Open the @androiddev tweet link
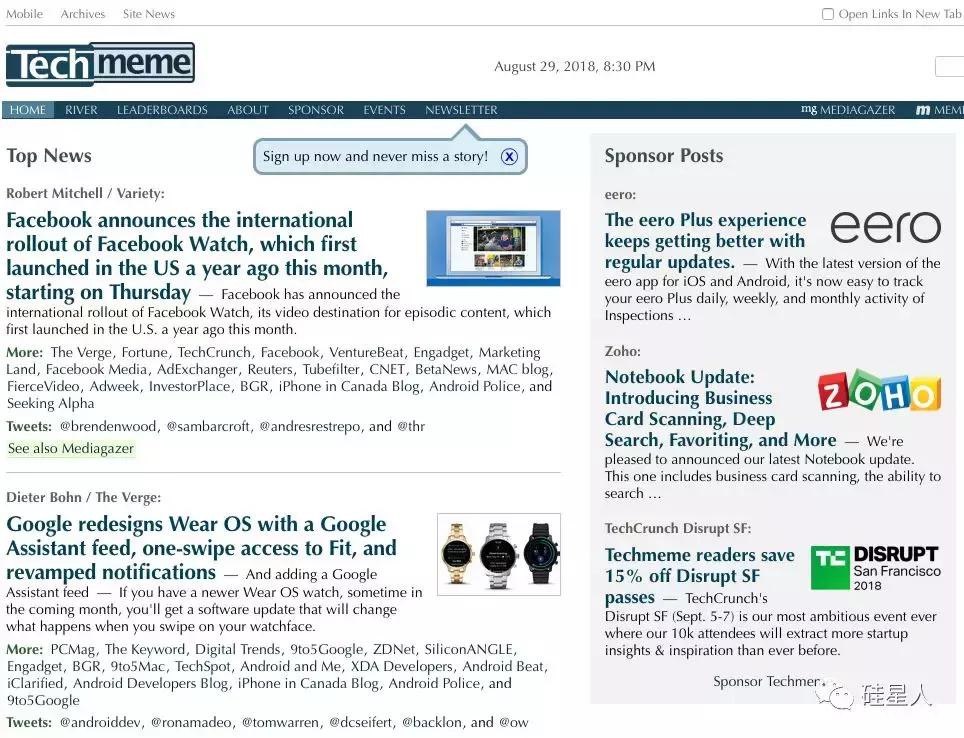 100,723
